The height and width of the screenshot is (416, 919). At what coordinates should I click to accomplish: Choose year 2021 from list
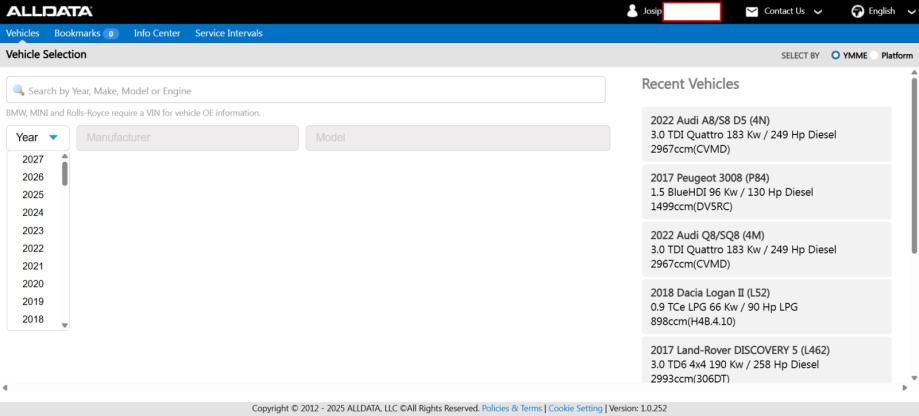pyautogui.click(x=33, y=266)
